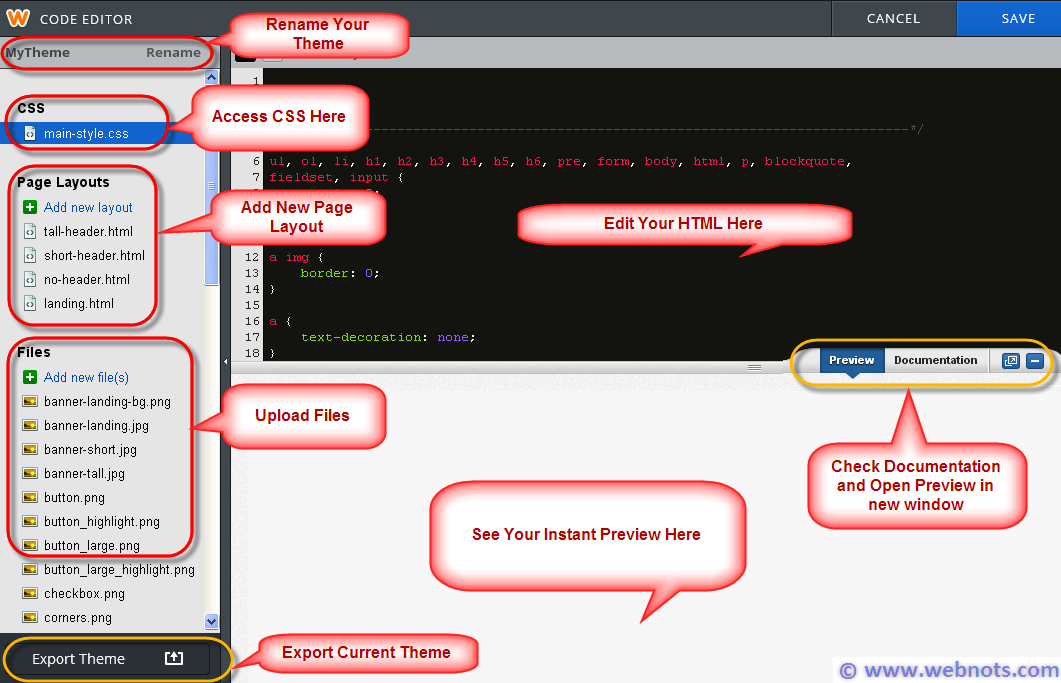Click Rename next to MyTheme

pyautogui.click(x=173, y=53)
